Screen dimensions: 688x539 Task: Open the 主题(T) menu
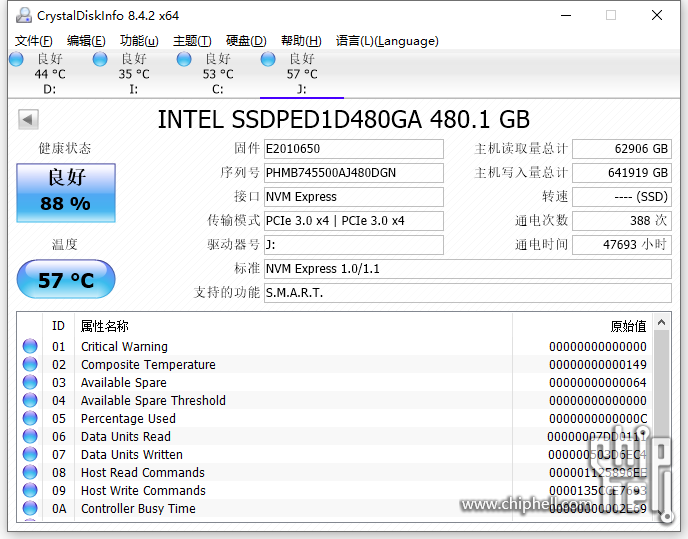click(192, 41)
